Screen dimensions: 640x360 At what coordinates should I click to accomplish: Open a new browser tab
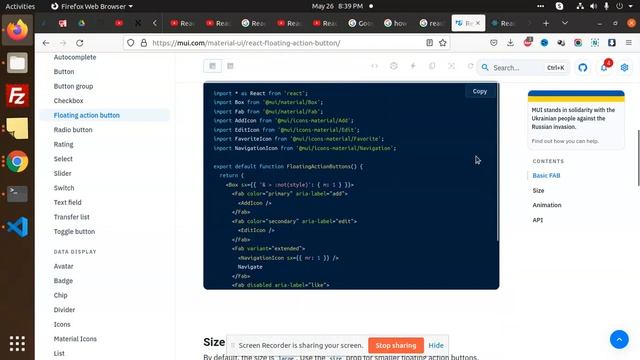tap(546, 24)
